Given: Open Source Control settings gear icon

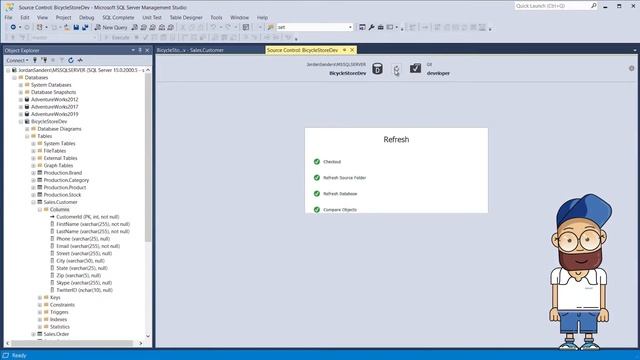Looking at the screenshot, I should [631, 69].
